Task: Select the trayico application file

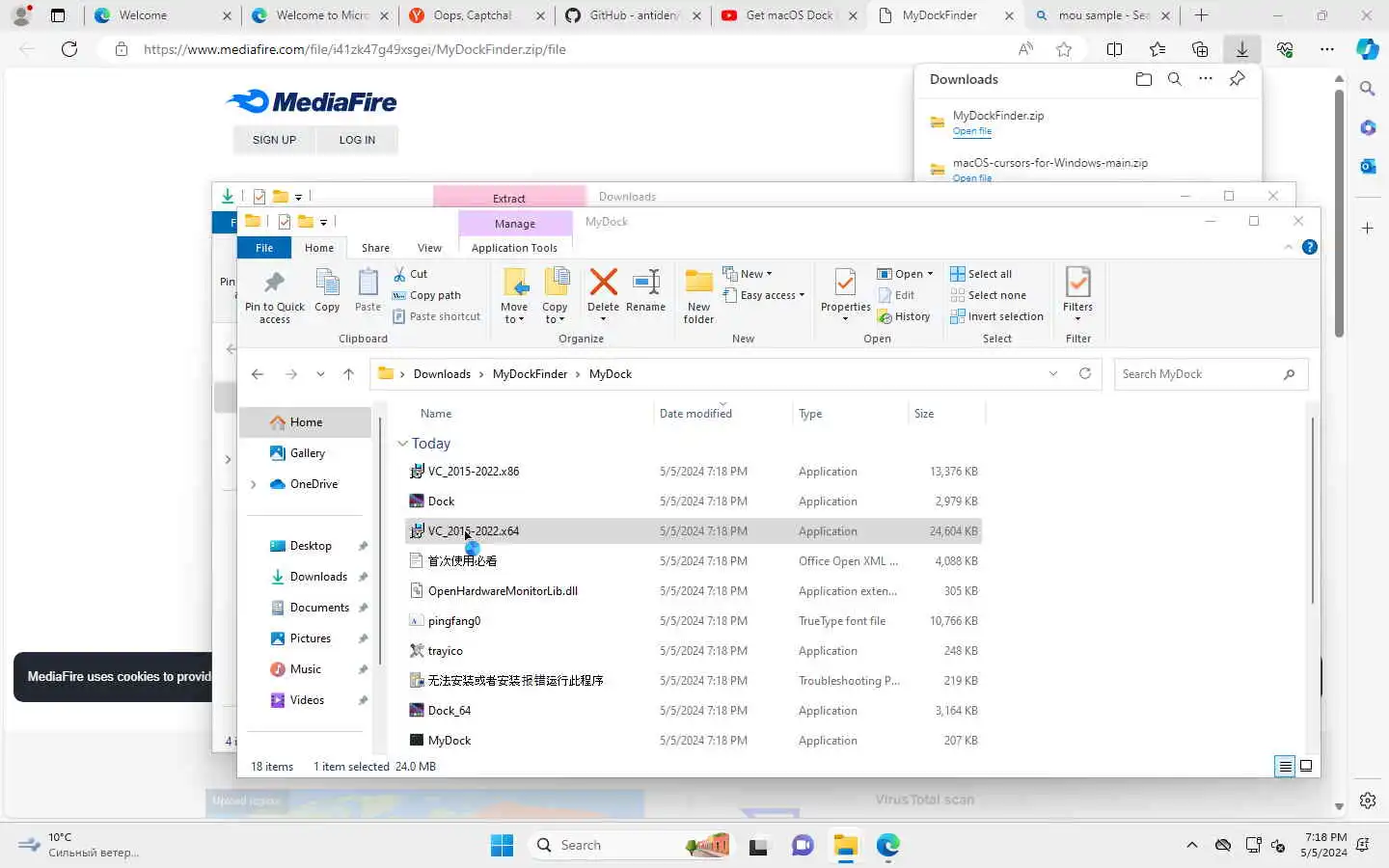Action: pos(693,651)
